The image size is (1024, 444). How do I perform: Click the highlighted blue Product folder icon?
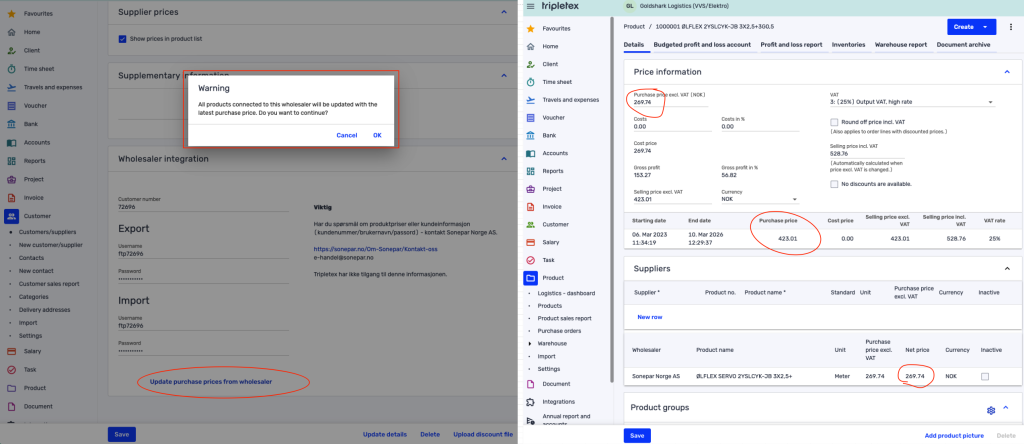click(530, 277)
